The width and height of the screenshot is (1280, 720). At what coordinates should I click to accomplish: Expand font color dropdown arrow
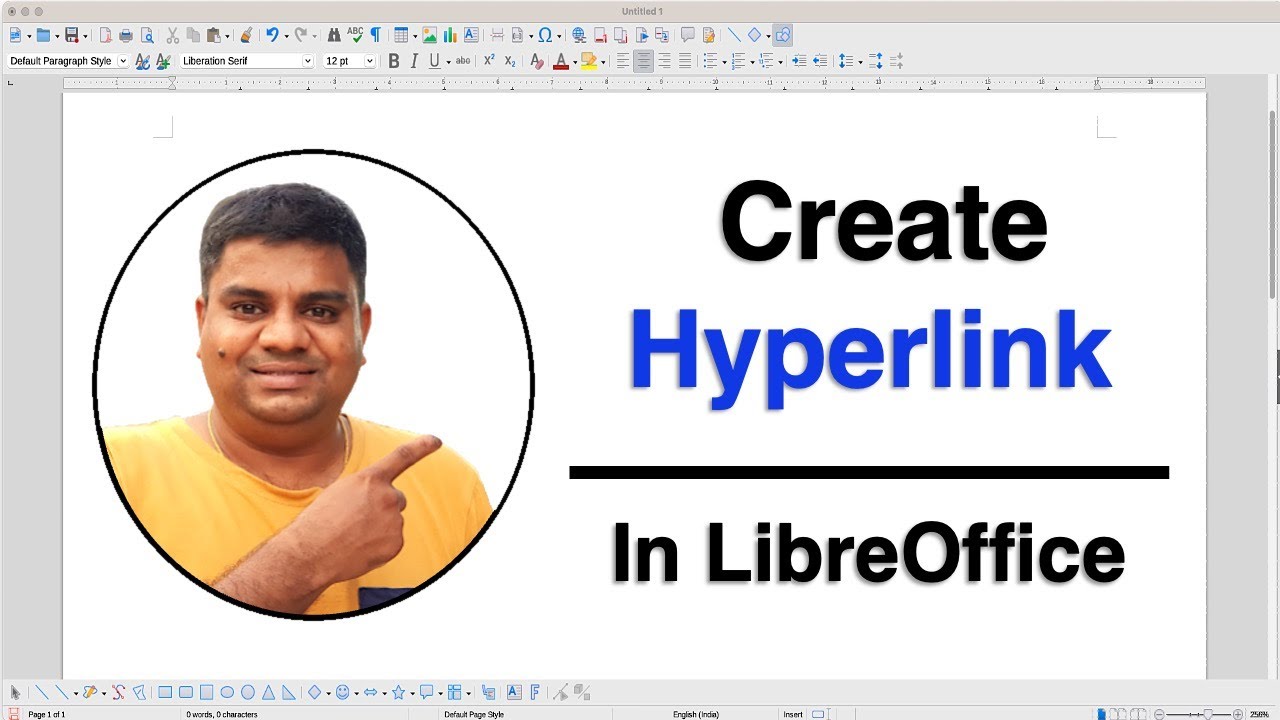[x=575, y=62]
